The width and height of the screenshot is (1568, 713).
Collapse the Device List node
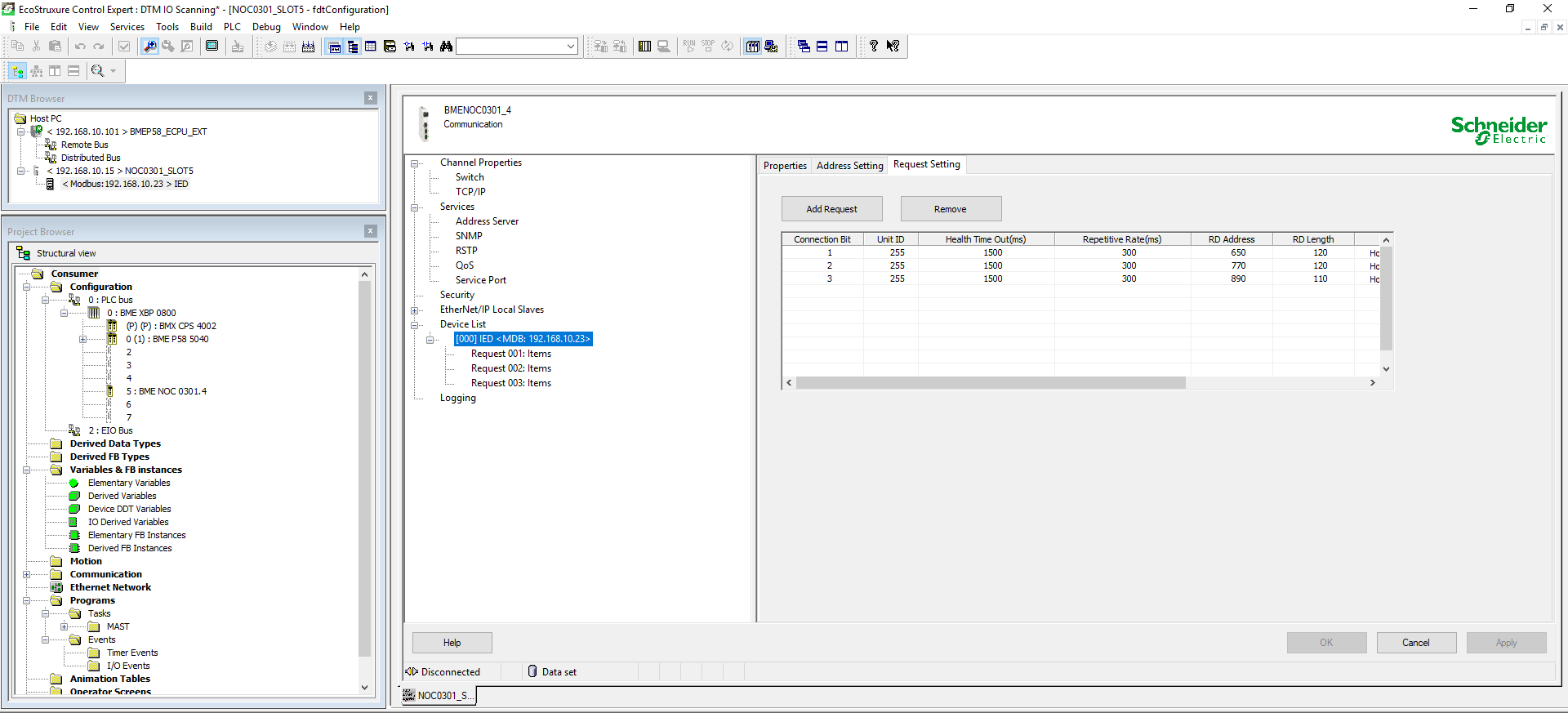(x=415, y=325)
